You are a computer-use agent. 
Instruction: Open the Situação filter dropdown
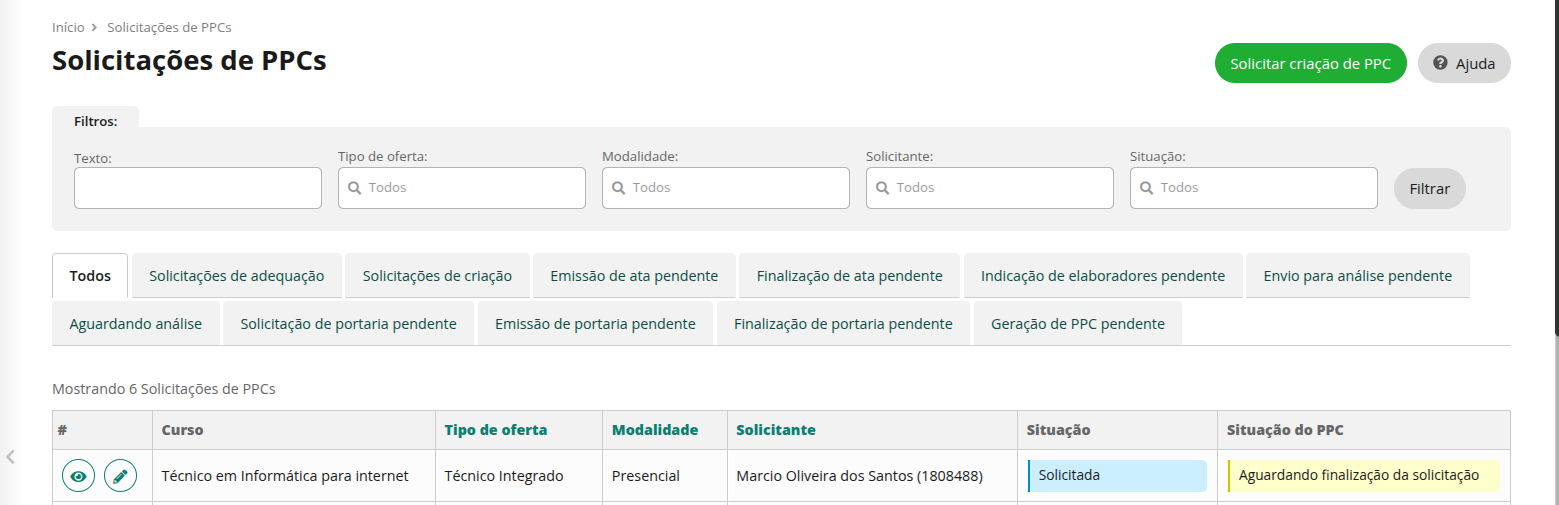(1253, 188)
